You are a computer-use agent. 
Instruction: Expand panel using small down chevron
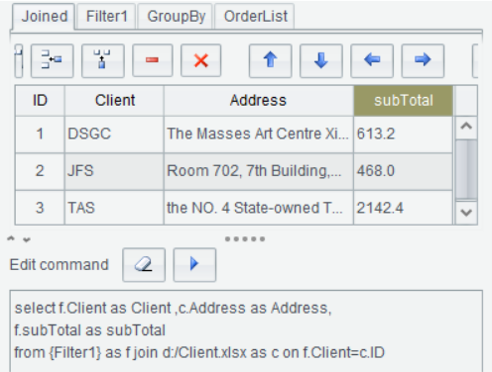pos(27,240)
